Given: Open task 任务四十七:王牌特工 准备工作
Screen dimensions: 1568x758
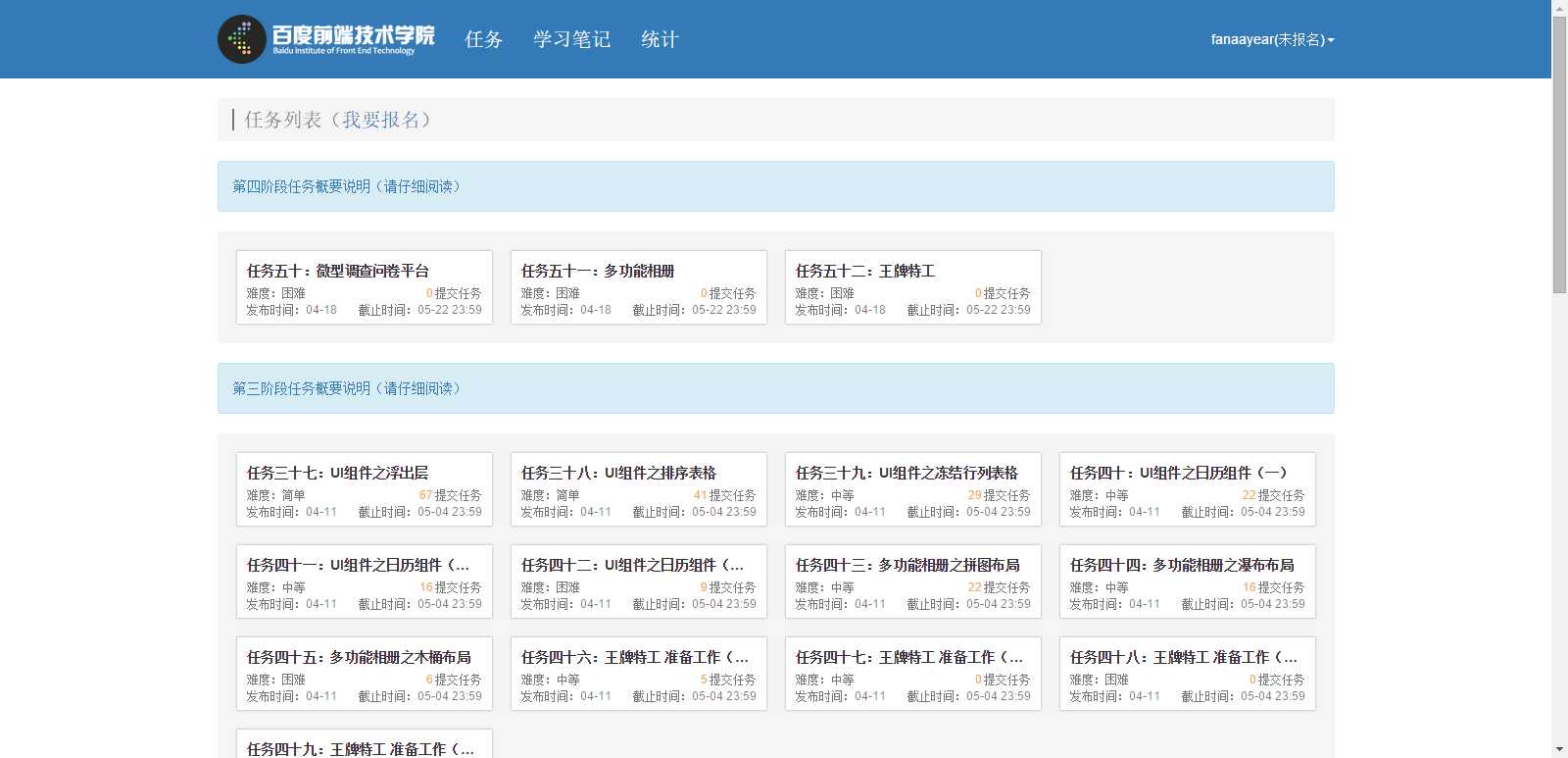Looking at the screenshot, I should tap(909, 657).
